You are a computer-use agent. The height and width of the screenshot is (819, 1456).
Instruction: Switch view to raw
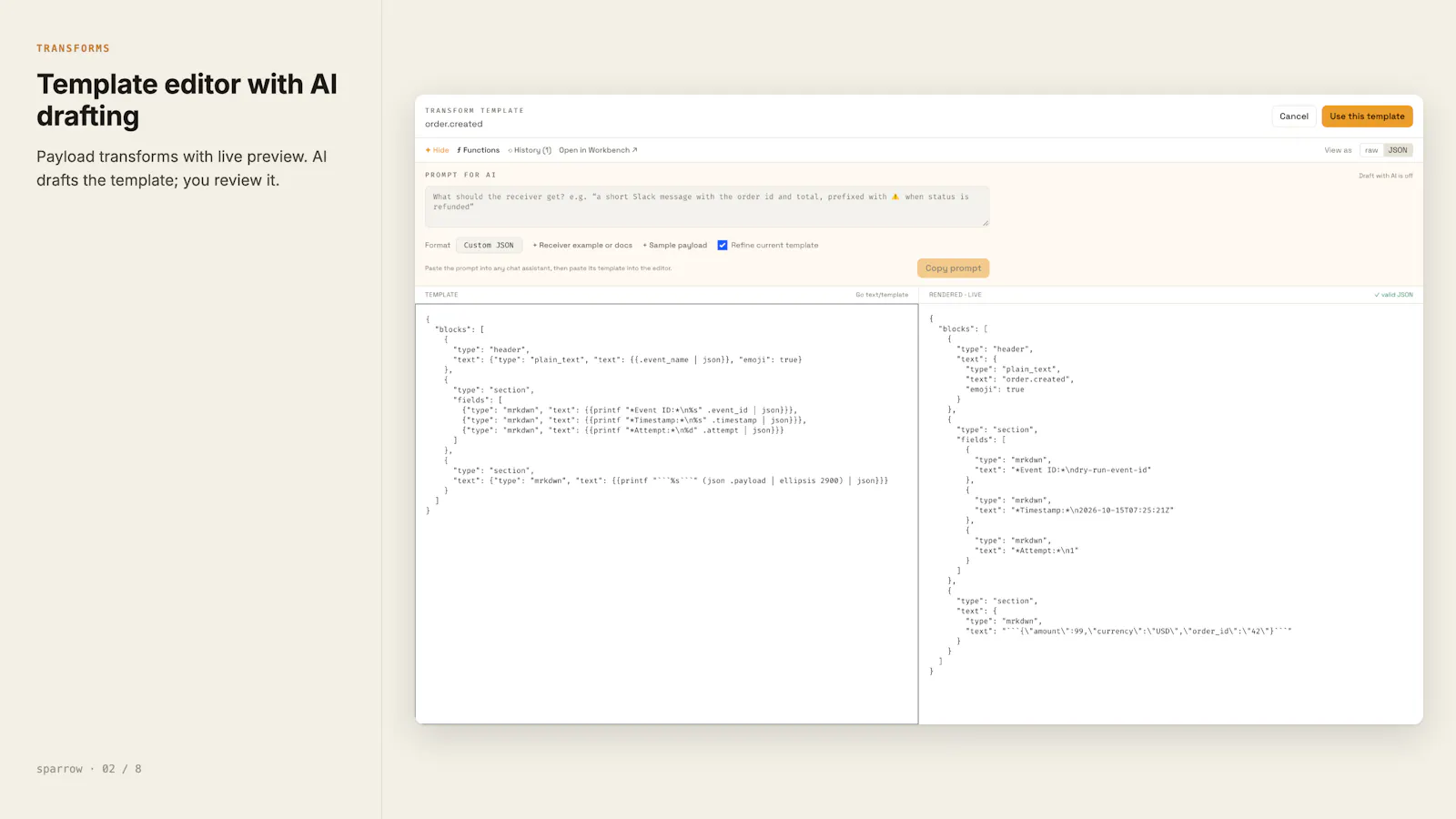pos(1371,150)
